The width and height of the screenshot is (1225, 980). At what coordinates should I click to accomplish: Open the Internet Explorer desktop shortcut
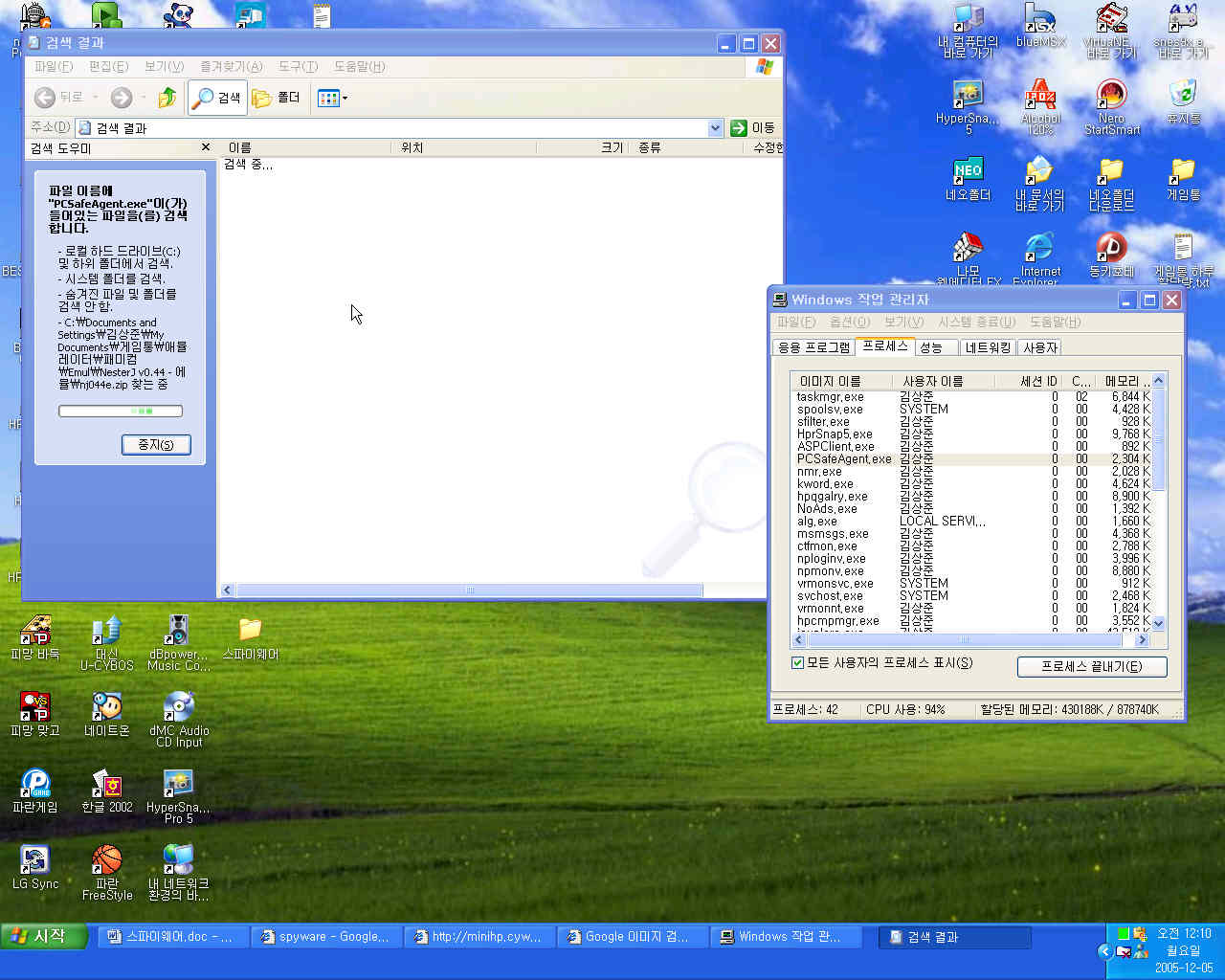tap(1039, 249)
